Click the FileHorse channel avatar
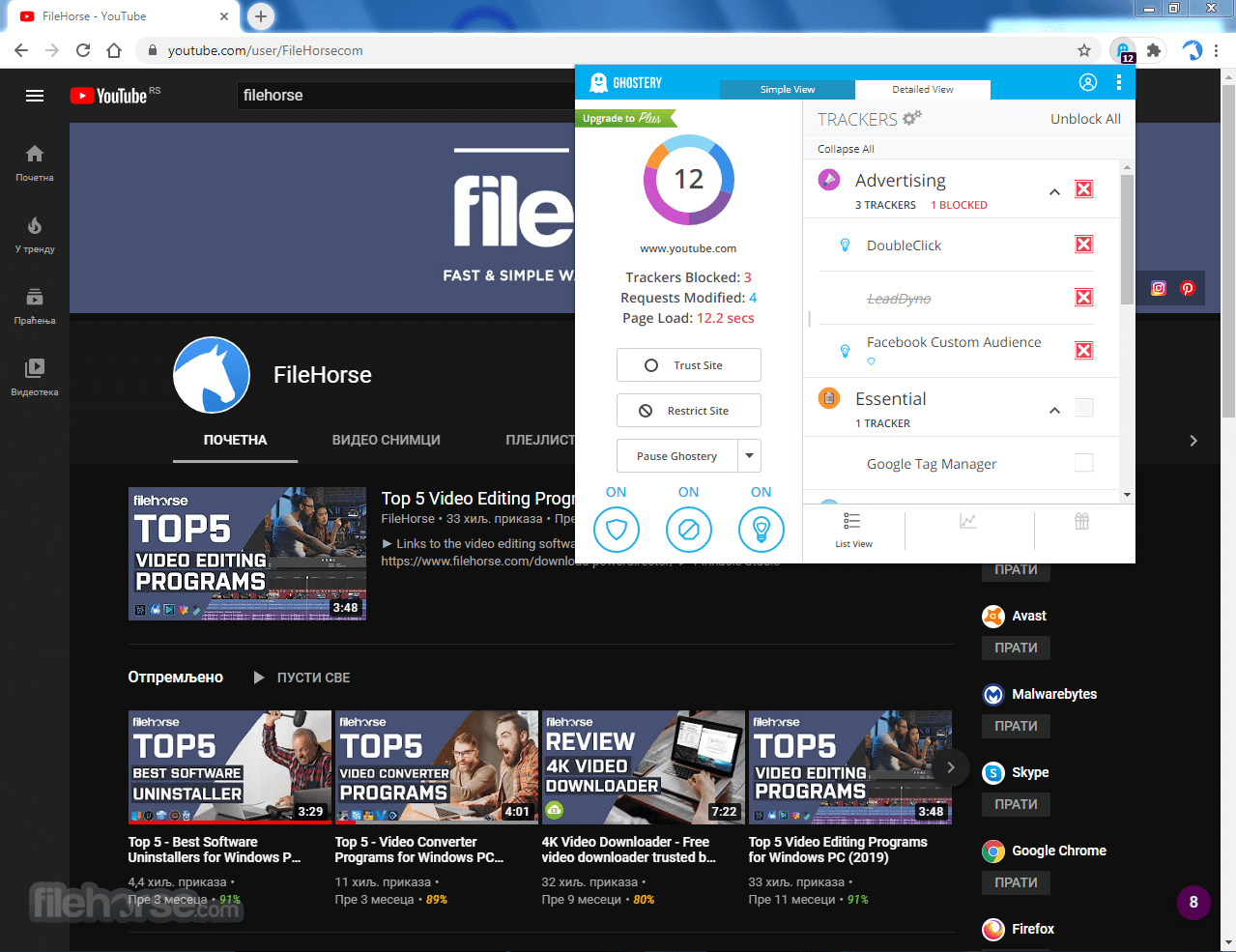Image resolution: width=1236 pixels, height=952 pixels. (212, 375)
